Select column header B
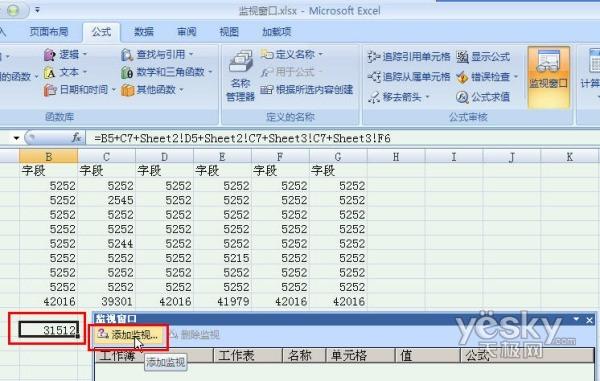This screenshot has width=600, height=381. coord(49,156)
